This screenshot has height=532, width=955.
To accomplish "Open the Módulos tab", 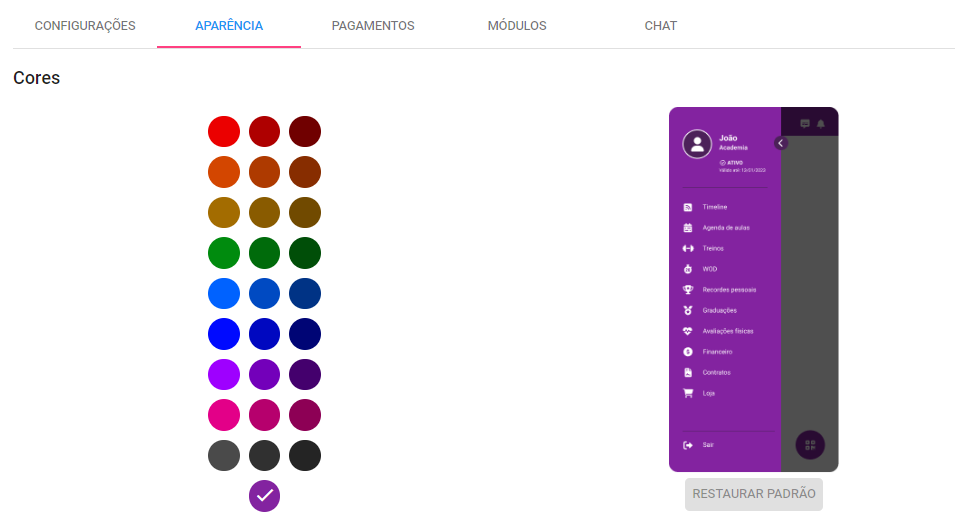I will 517,26.
